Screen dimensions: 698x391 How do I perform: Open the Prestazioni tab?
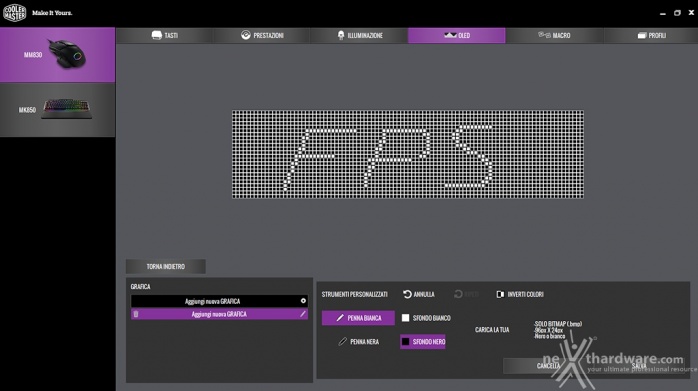pos(262,35)
